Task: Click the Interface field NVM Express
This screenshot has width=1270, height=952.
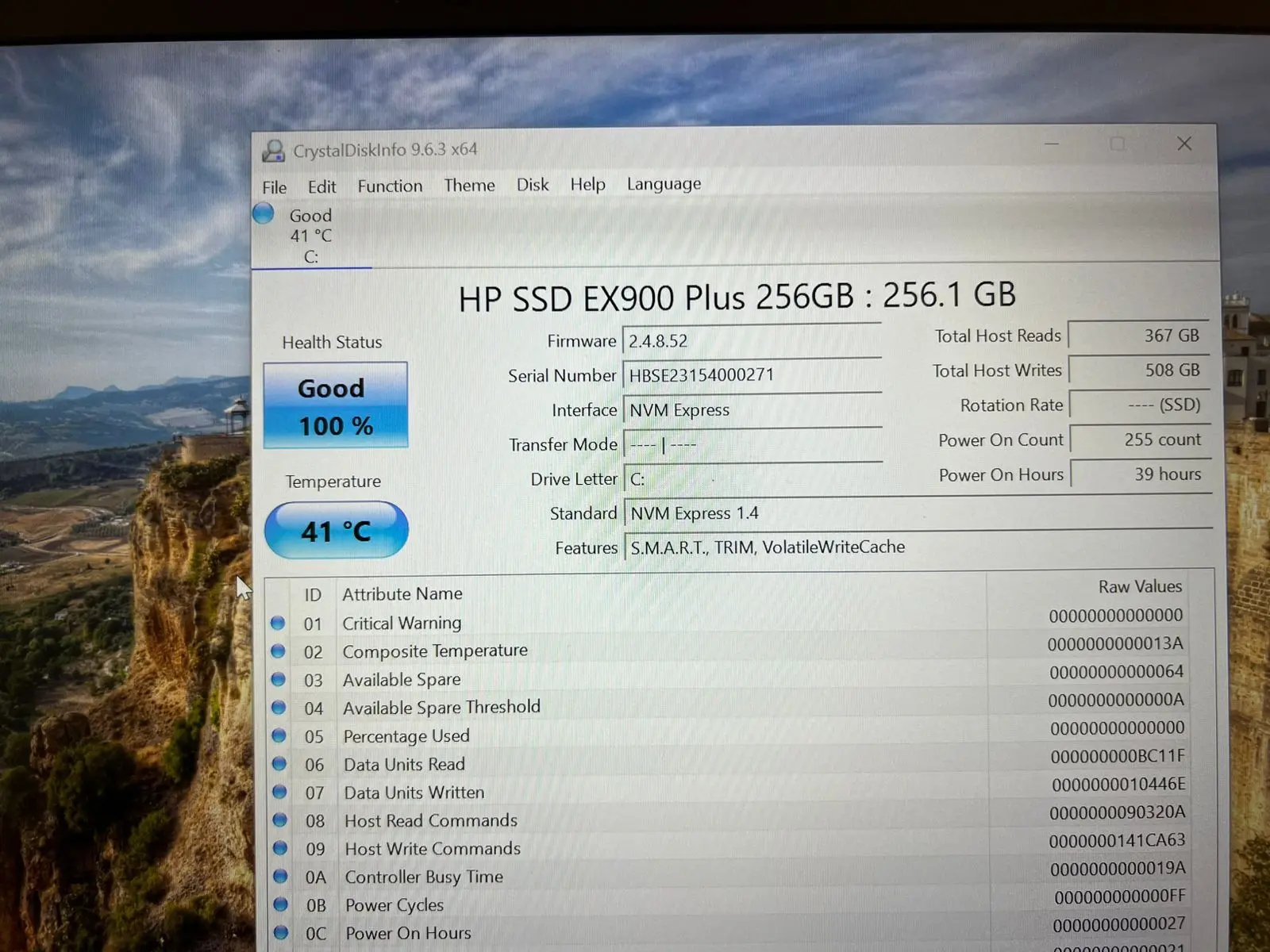Action: pos(752,409)
